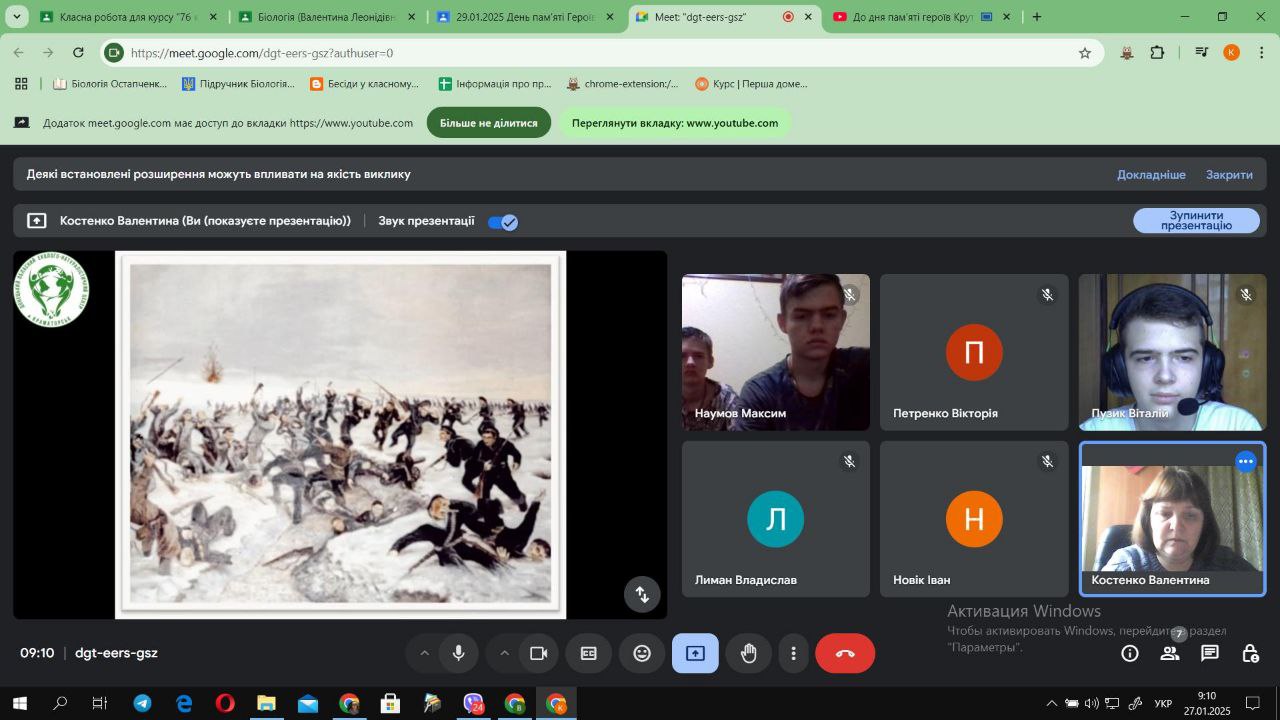Go back in browser history

click(18, 53)
